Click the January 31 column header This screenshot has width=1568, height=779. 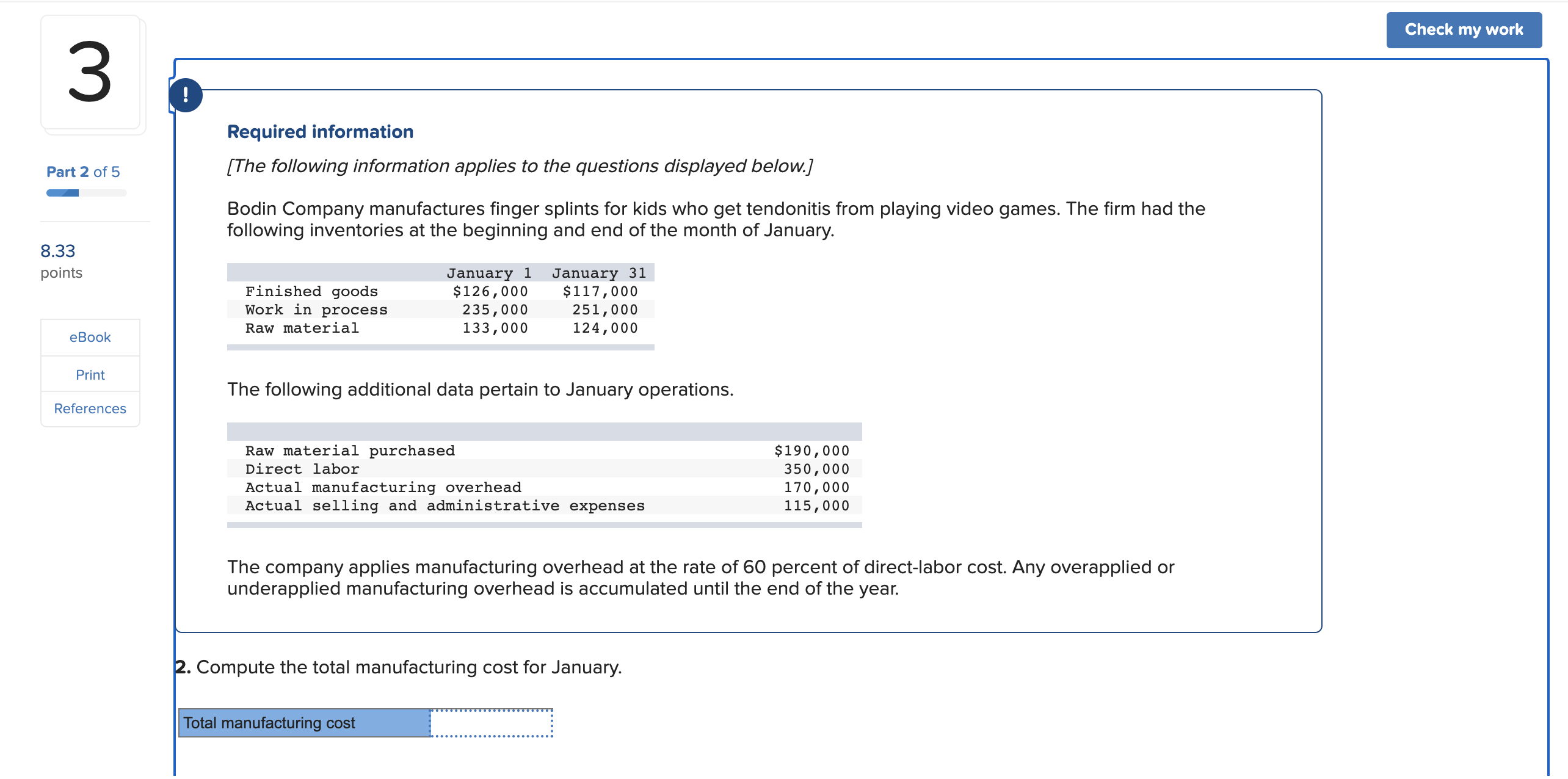(x=599, y=273)
